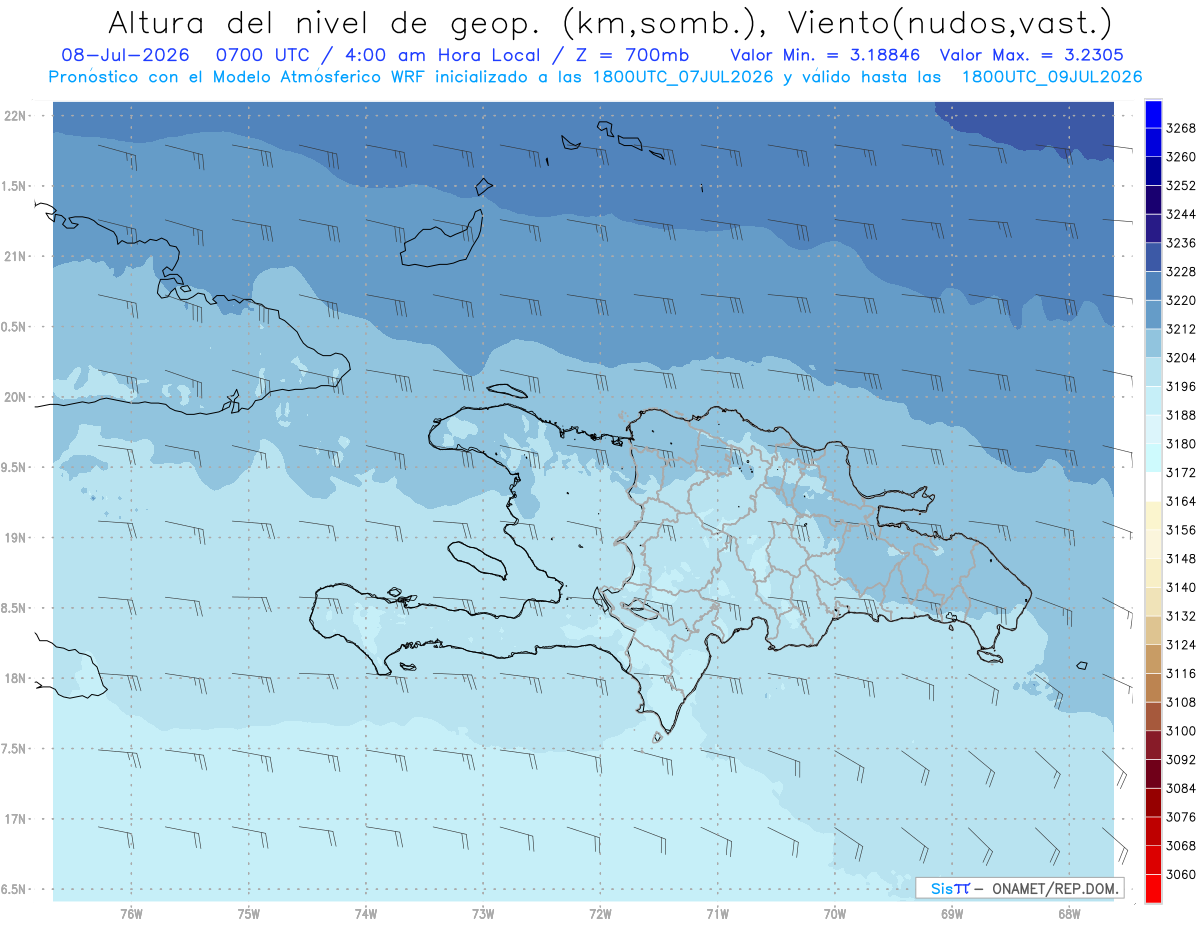Image resolution: width=1200 pixels, height=927 pixels.
Task: Click the '69W' longitude label
Action: click(952, 913)
